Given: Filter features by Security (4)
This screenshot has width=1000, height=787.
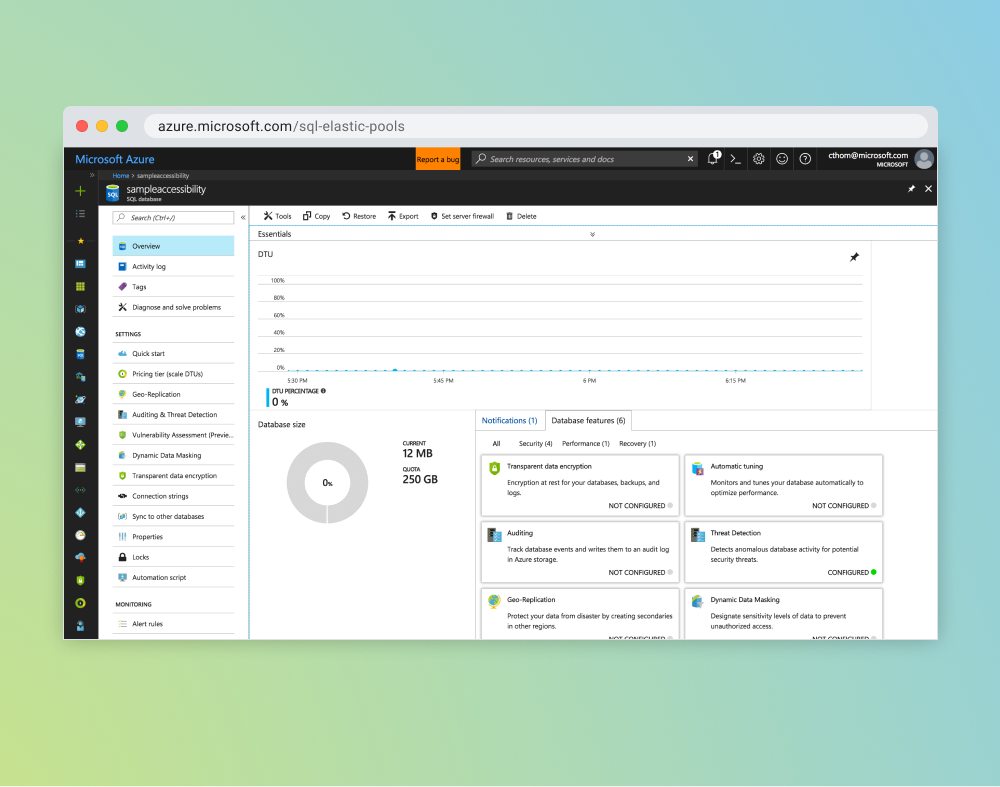Looking at the screenshot, I should tap(535, 443).
